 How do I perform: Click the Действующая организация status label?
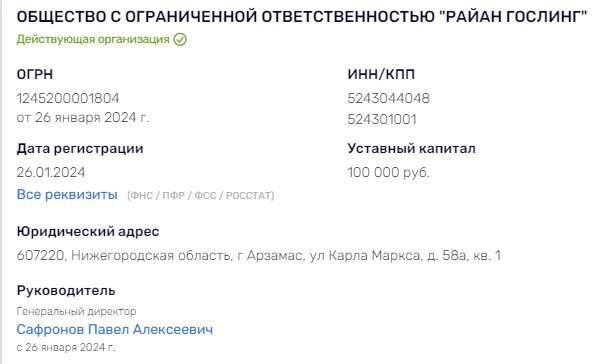[93, 39]
